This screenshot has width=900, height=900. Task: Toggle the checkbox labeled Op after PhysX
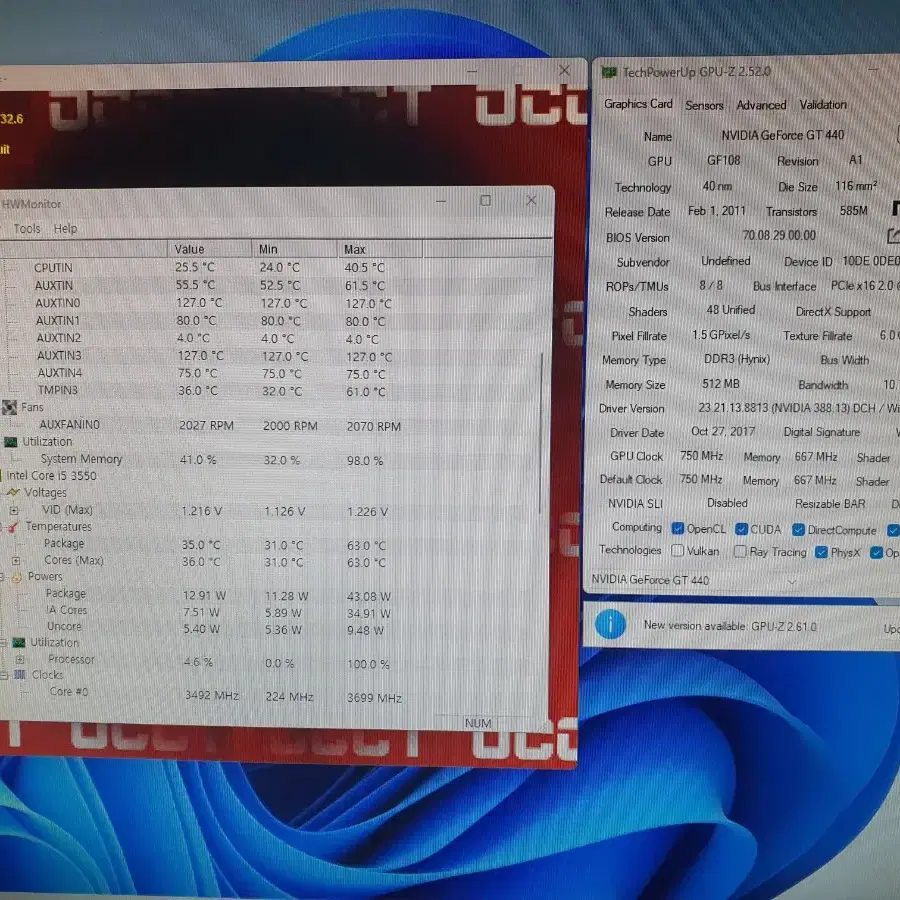(x=876, y=553)
